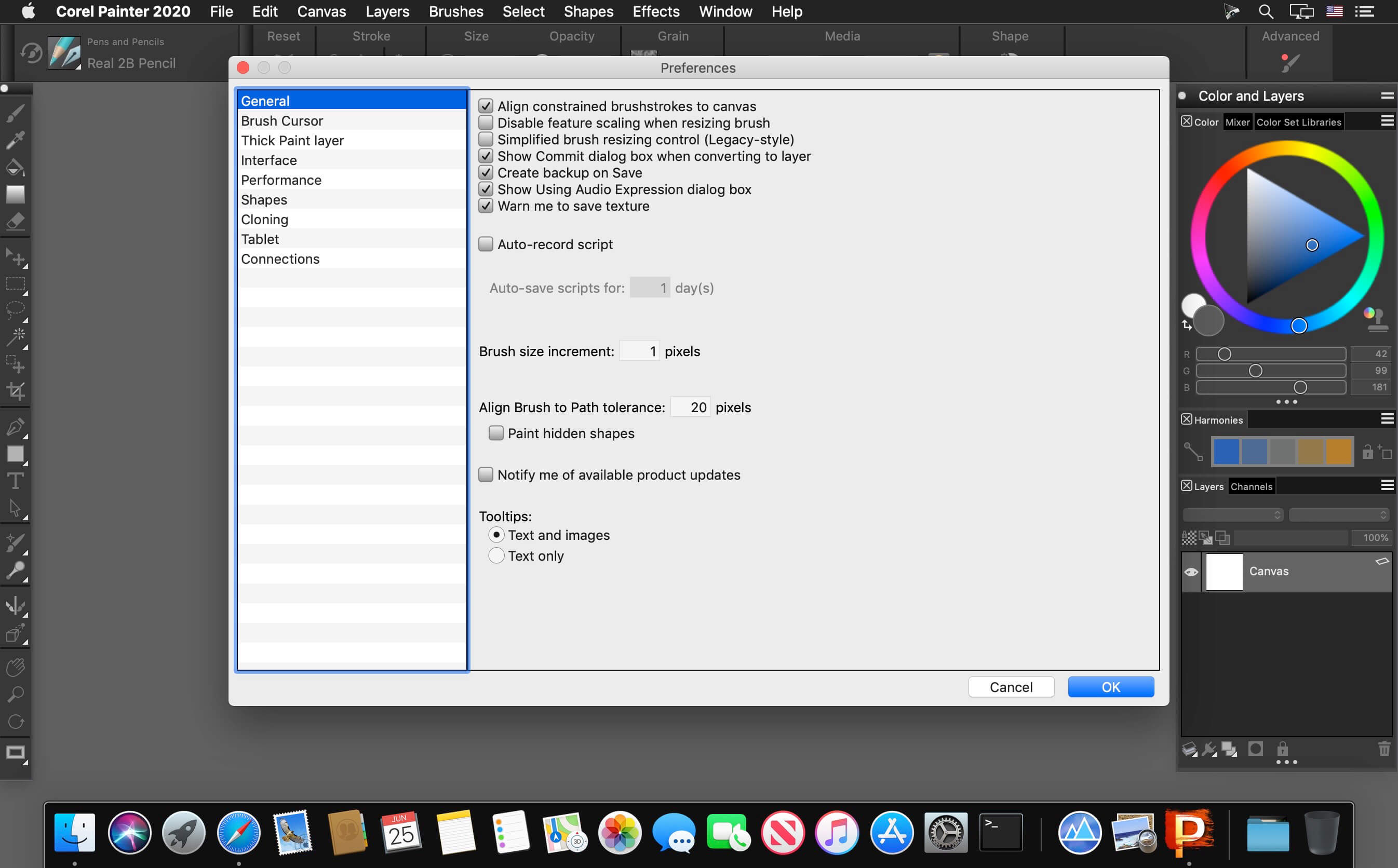The image size is (1398, 868).
Task: Enable the Auto-record script checkbox
Action: [x=486, y=245]
